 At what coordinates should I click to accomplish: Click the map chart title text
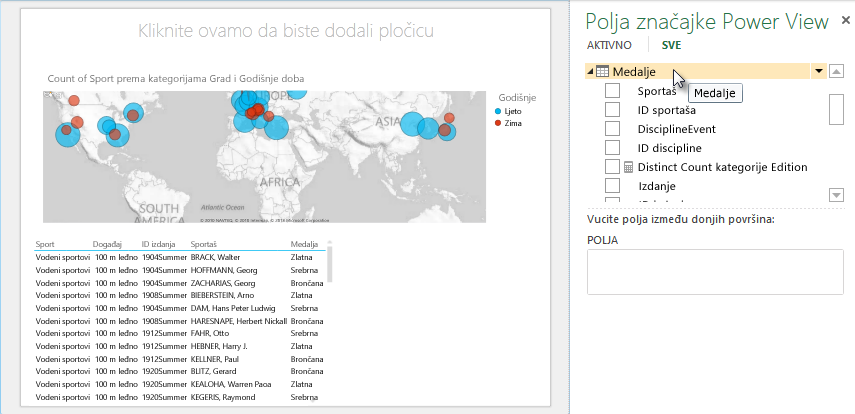coord(176,79)
